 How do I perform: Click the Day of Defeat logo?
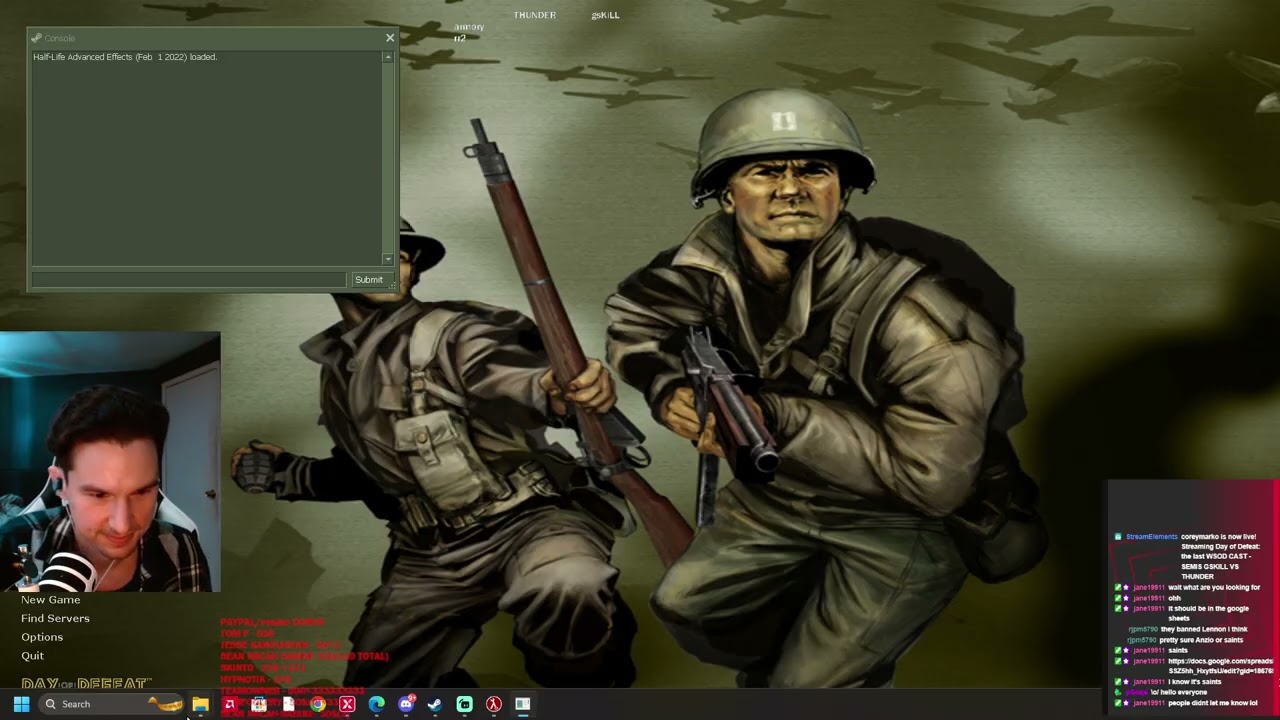click(86, 684)
